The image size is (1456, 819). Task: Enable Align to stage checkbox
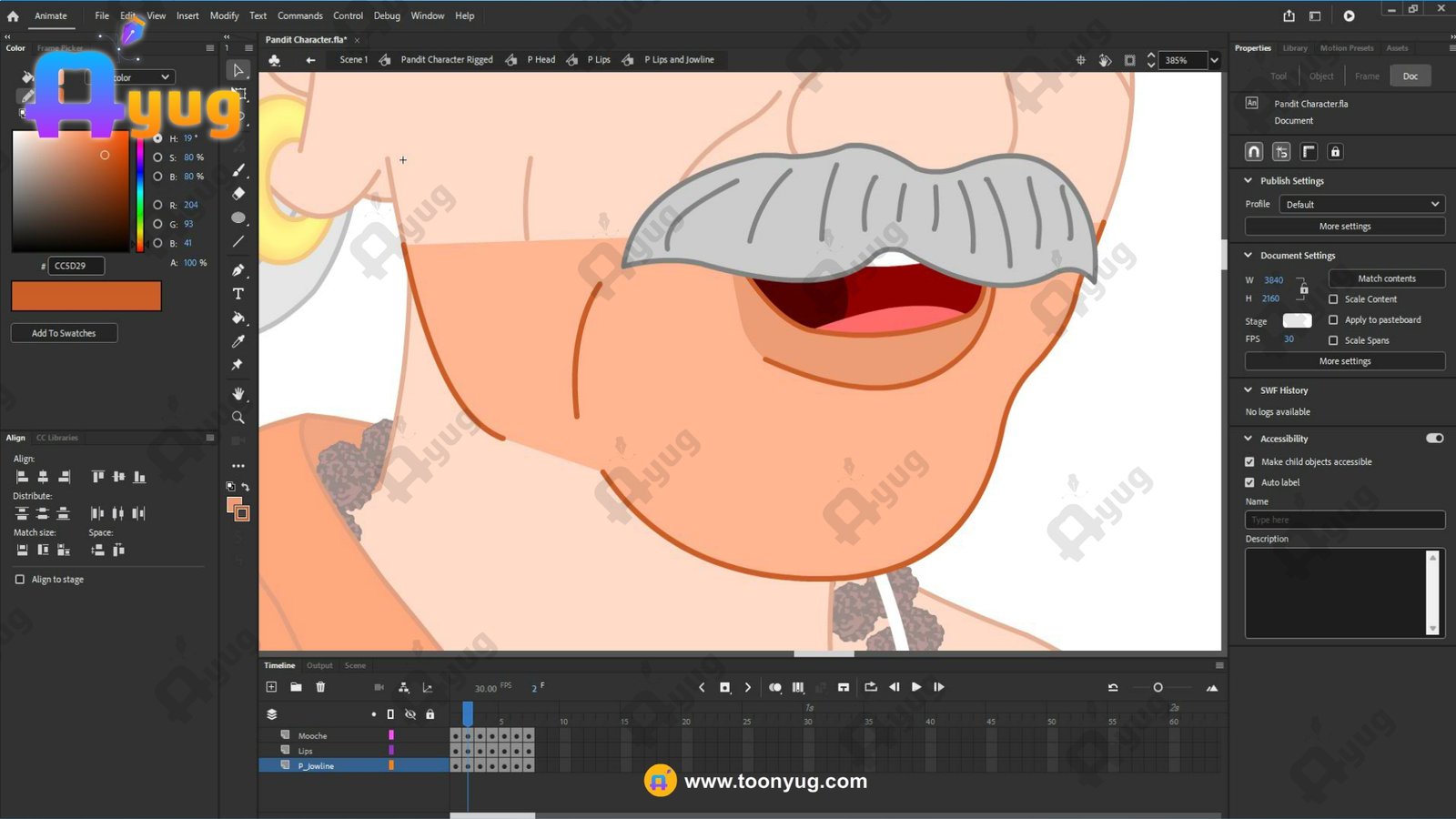[20, 580]
